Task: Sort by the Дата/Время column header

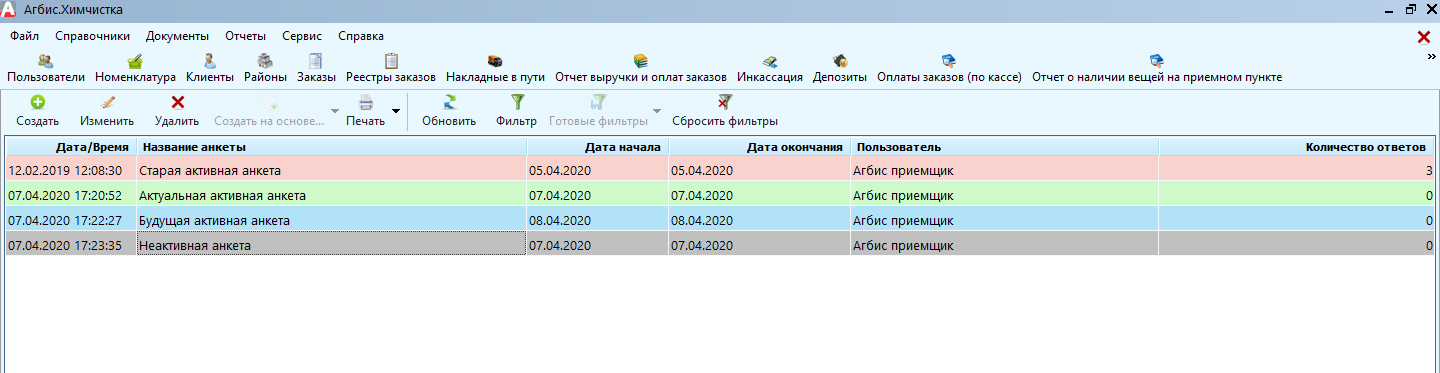Action: point(71,147)
